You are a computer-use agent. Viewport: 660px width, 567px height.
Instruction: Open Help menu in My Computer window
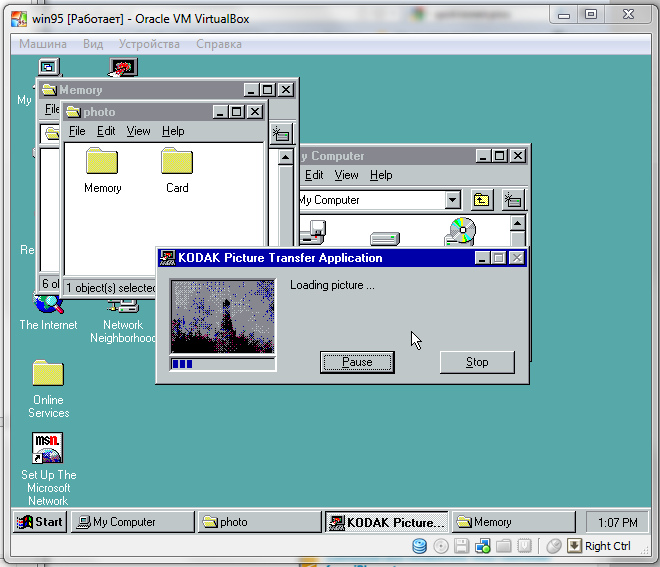381,175
